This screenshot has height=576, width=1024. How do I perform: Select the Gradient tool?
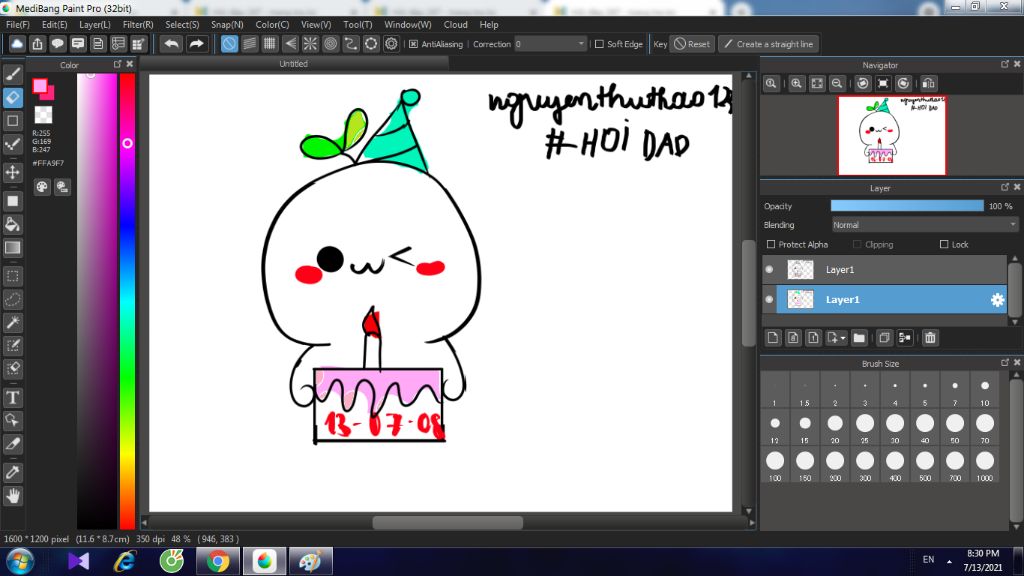pyautogui.click(x=12, y=248)
